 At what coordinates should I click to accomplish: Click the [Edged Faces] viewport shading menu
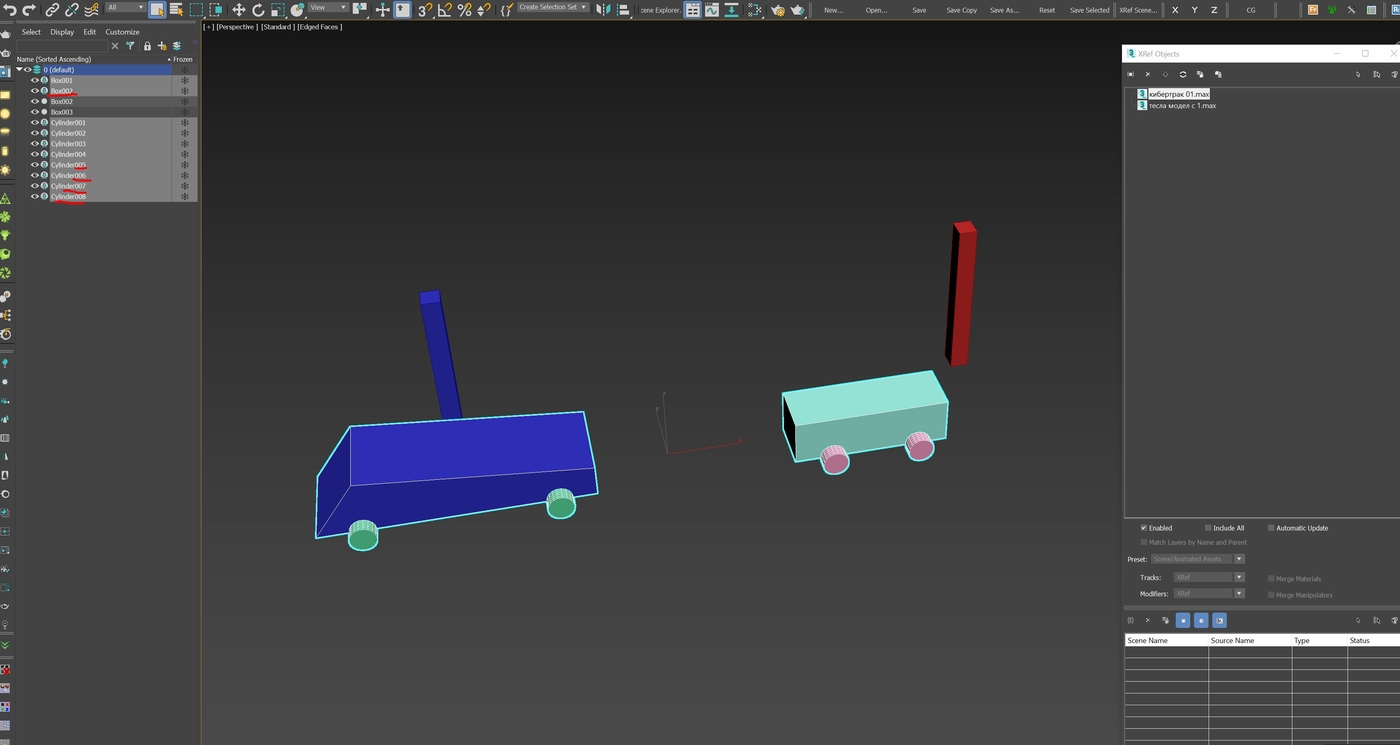tap(320, 27)
